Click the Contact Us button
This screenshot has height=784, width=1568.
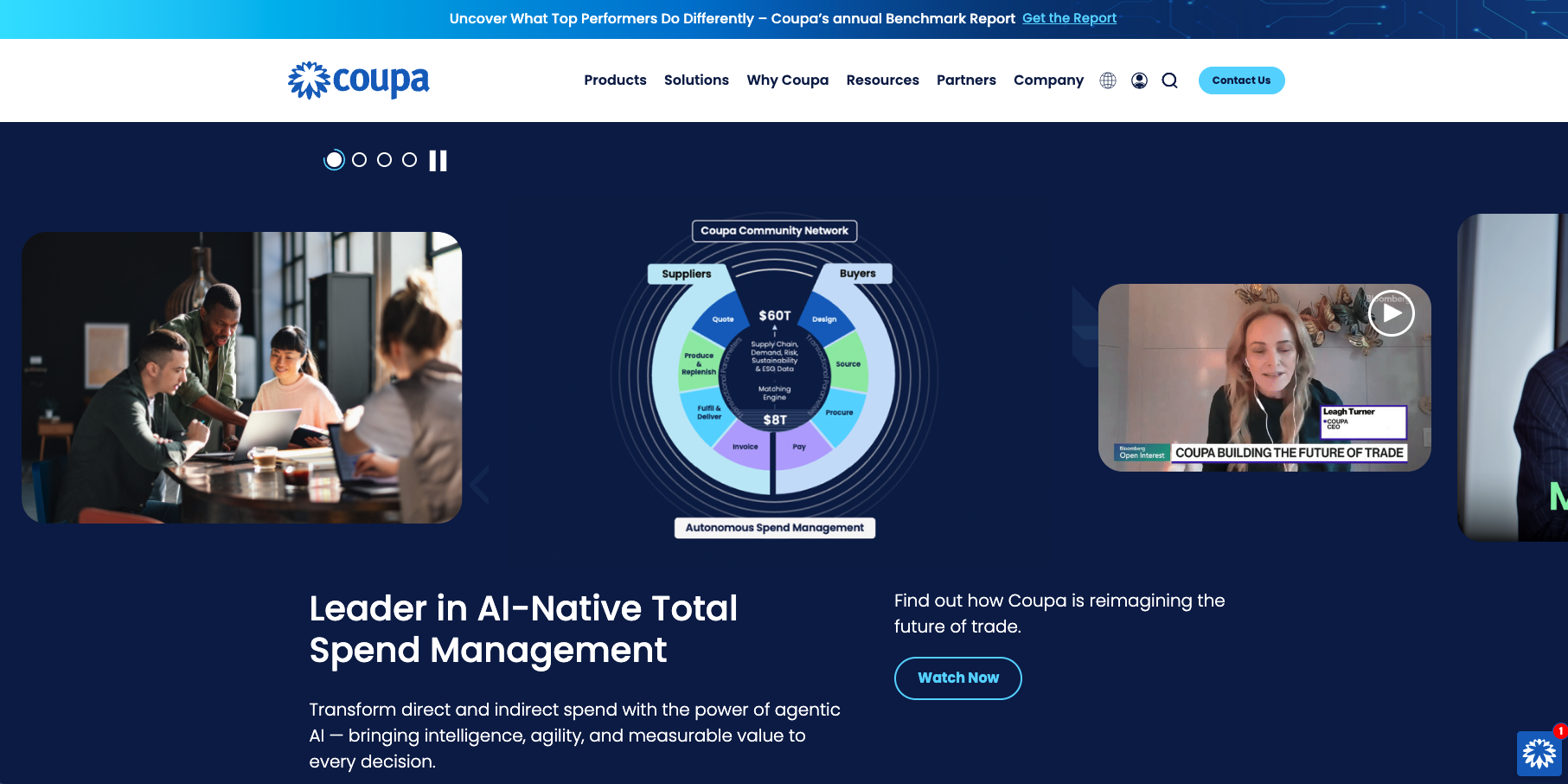pos(1241,80)
